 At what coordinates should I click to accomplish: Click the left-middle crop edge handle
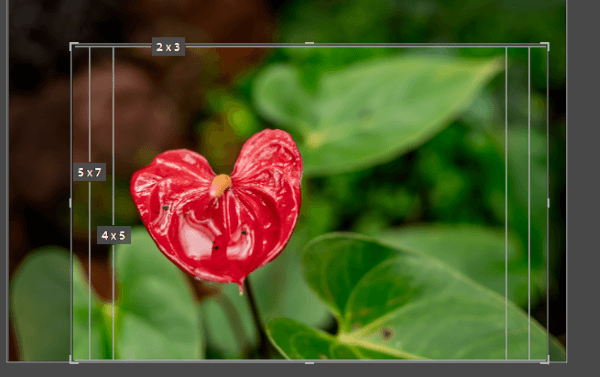click(x=70, y=203)
